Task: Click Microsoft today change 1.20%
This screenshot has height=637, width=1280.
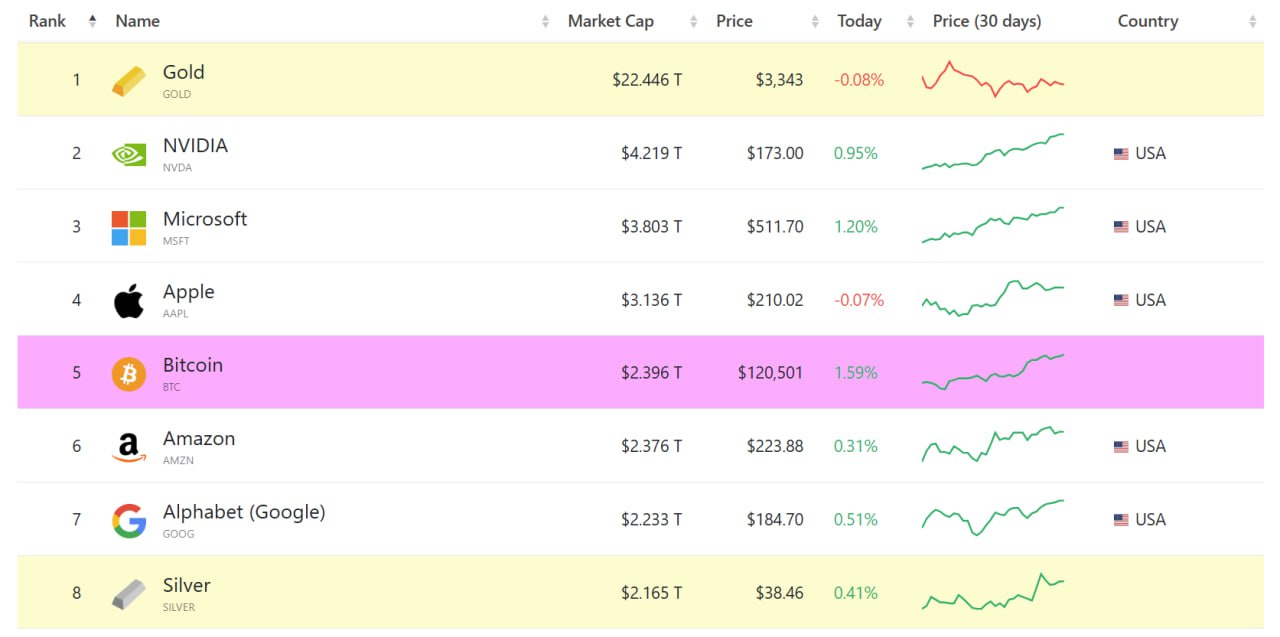Action: 856,227
